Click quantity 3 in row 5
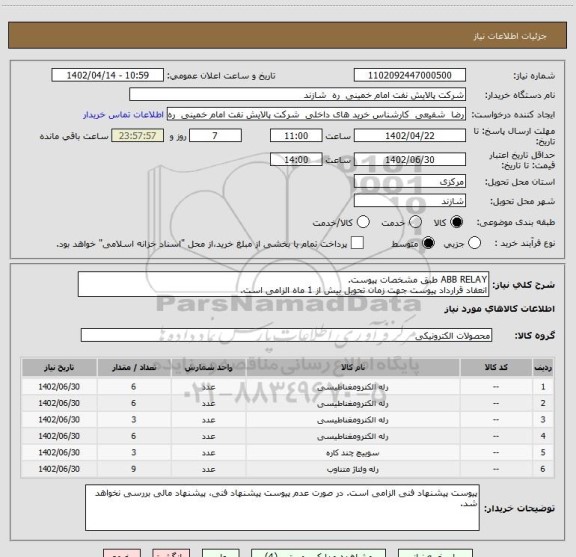This screenshot has width=576, height=557. [x=134, y=453]
